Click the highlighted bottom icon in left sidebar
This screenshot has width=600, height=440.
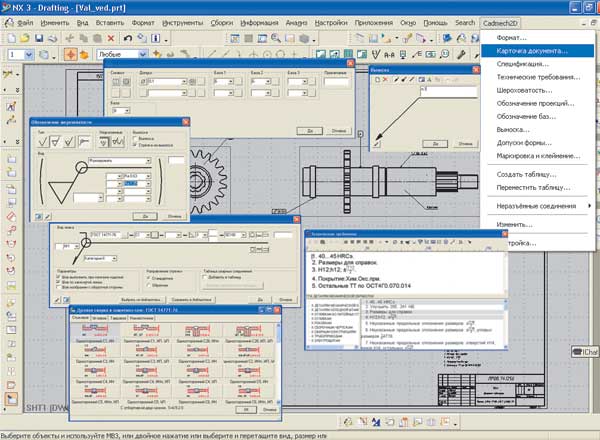(x=11, y=399)
